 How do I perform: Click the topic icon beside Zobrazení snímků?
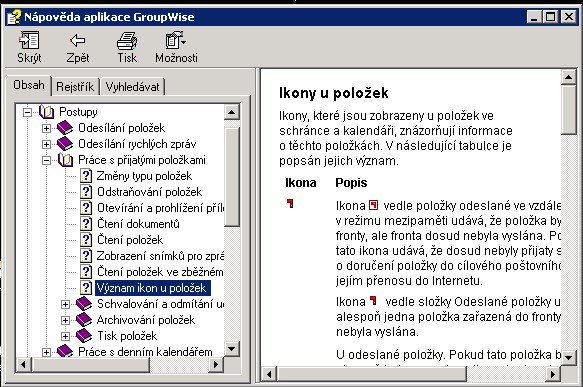[x=86, y=256]
